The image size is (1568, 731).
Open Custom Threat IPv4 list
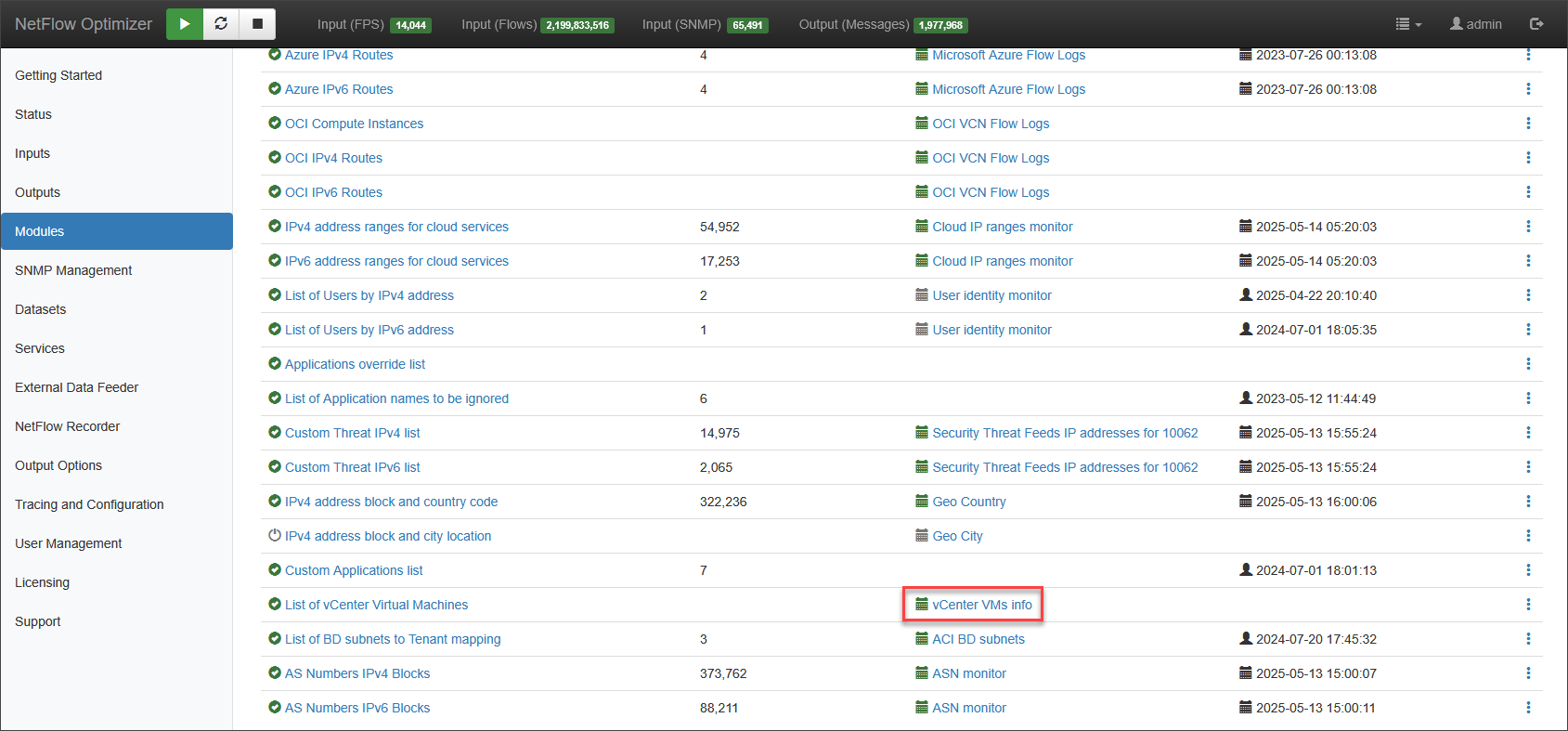coord(353,433)
